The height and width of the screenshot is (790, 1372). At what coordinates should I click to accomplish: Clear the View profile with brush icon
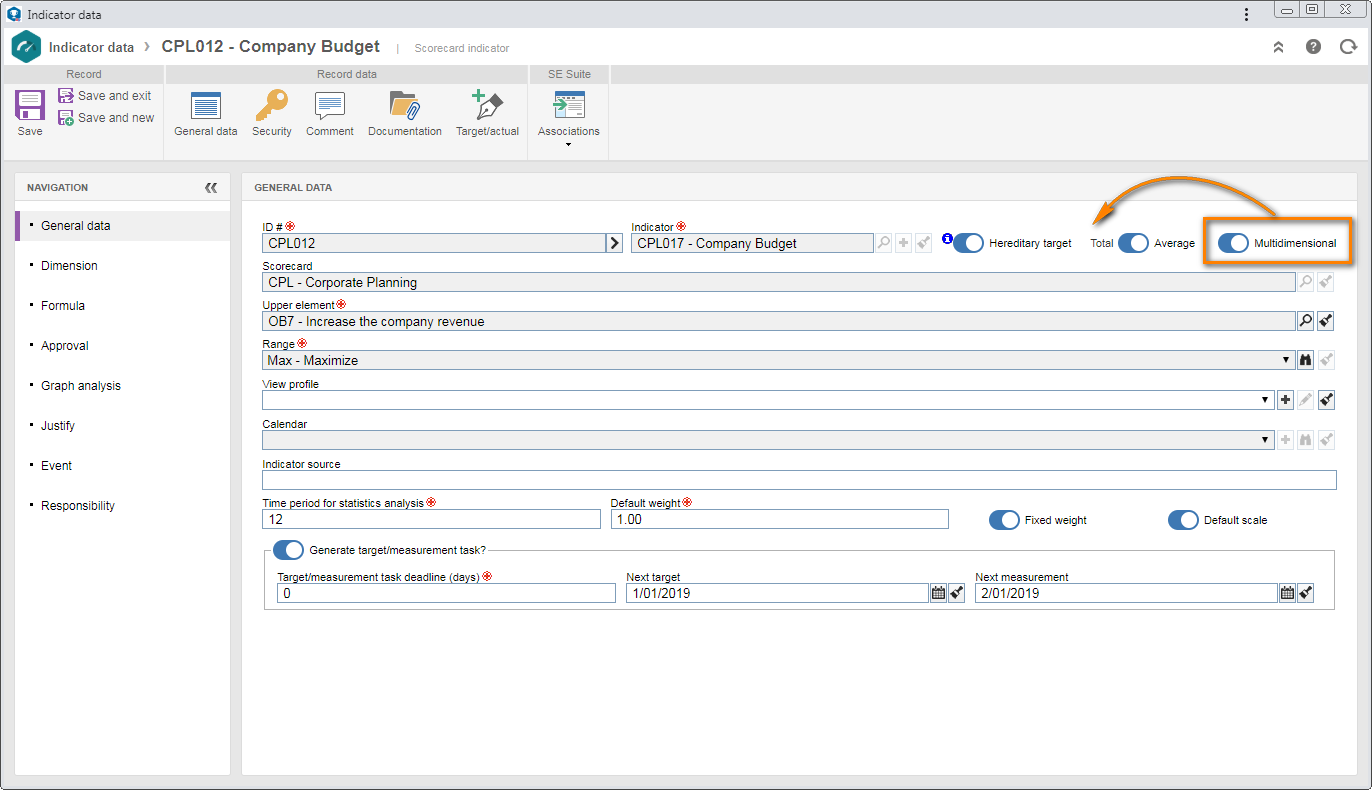pos(1326,400)
